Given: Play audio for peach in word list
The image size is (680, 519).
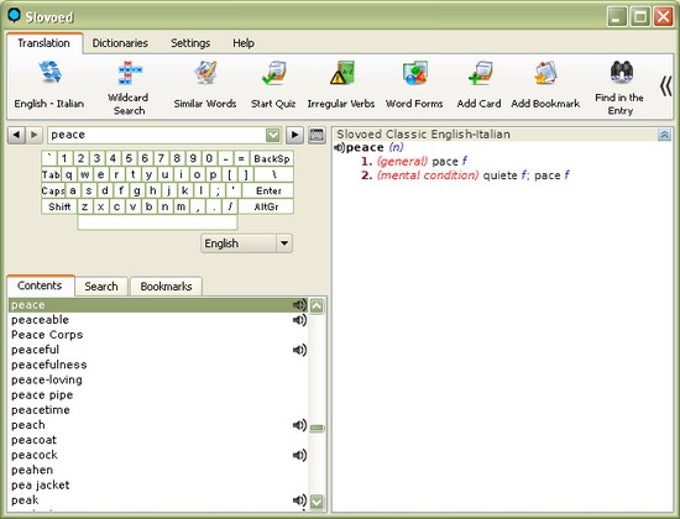Looking at the screenshot, I should 299,425.
